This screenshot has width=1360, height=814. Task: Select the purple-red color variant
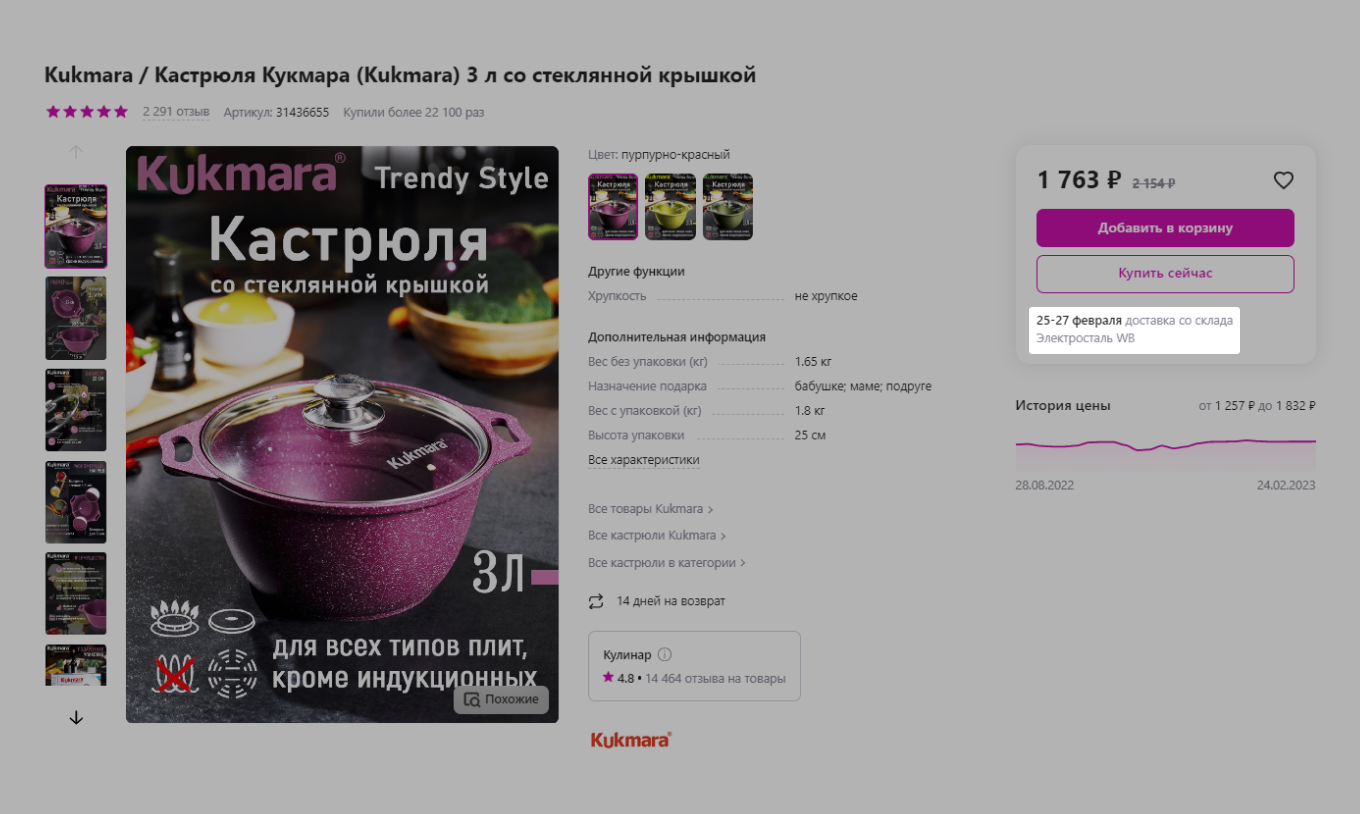pos(613,207)
